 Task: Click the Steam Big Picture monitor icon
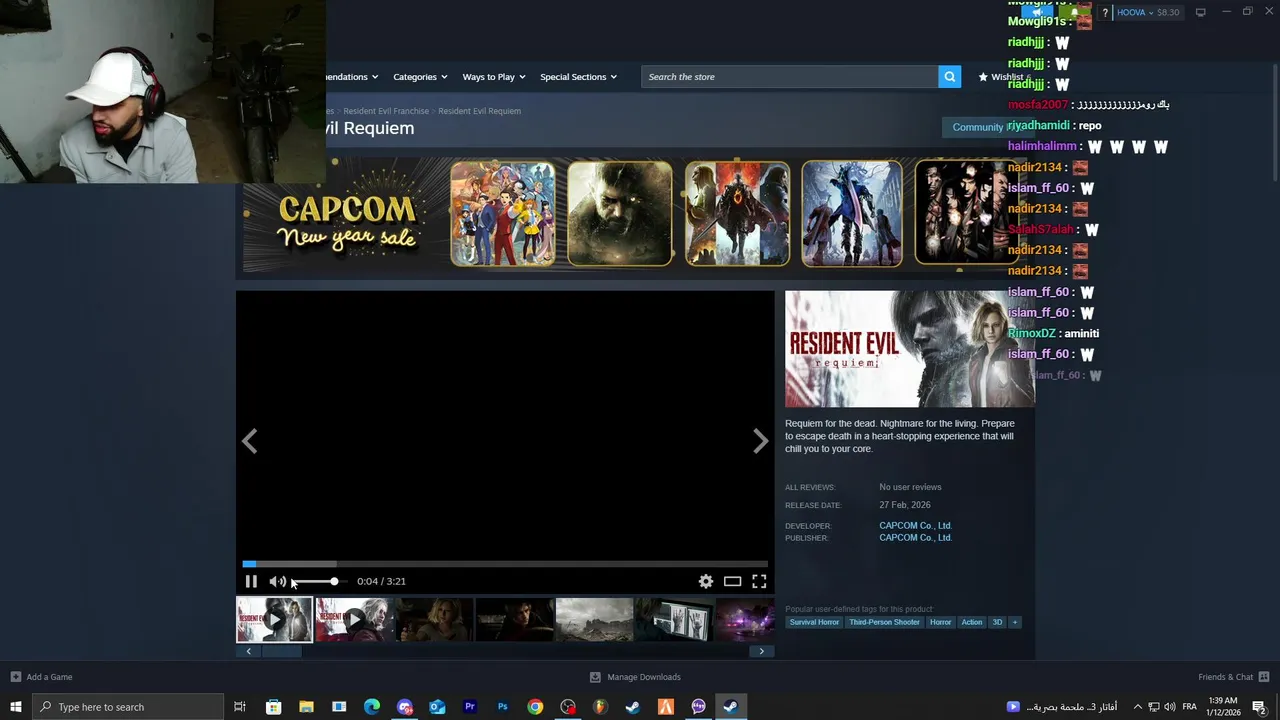pyautogui.click(x=1200, y=12)
